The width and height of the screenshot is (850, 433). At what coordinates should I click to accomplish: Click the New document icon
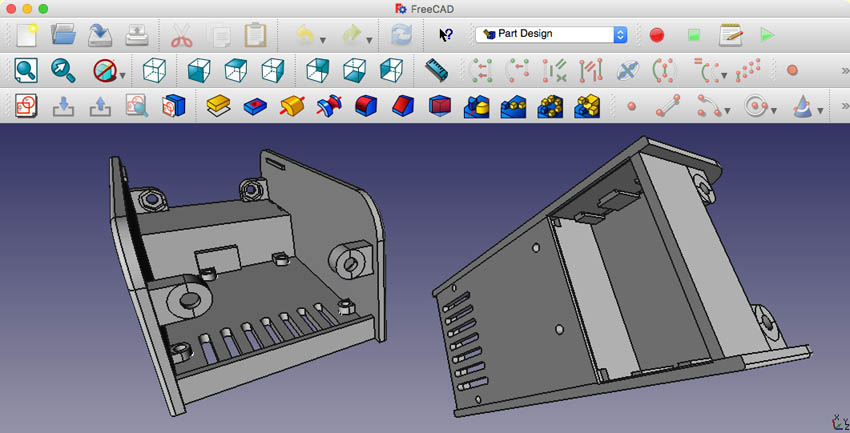27,34
